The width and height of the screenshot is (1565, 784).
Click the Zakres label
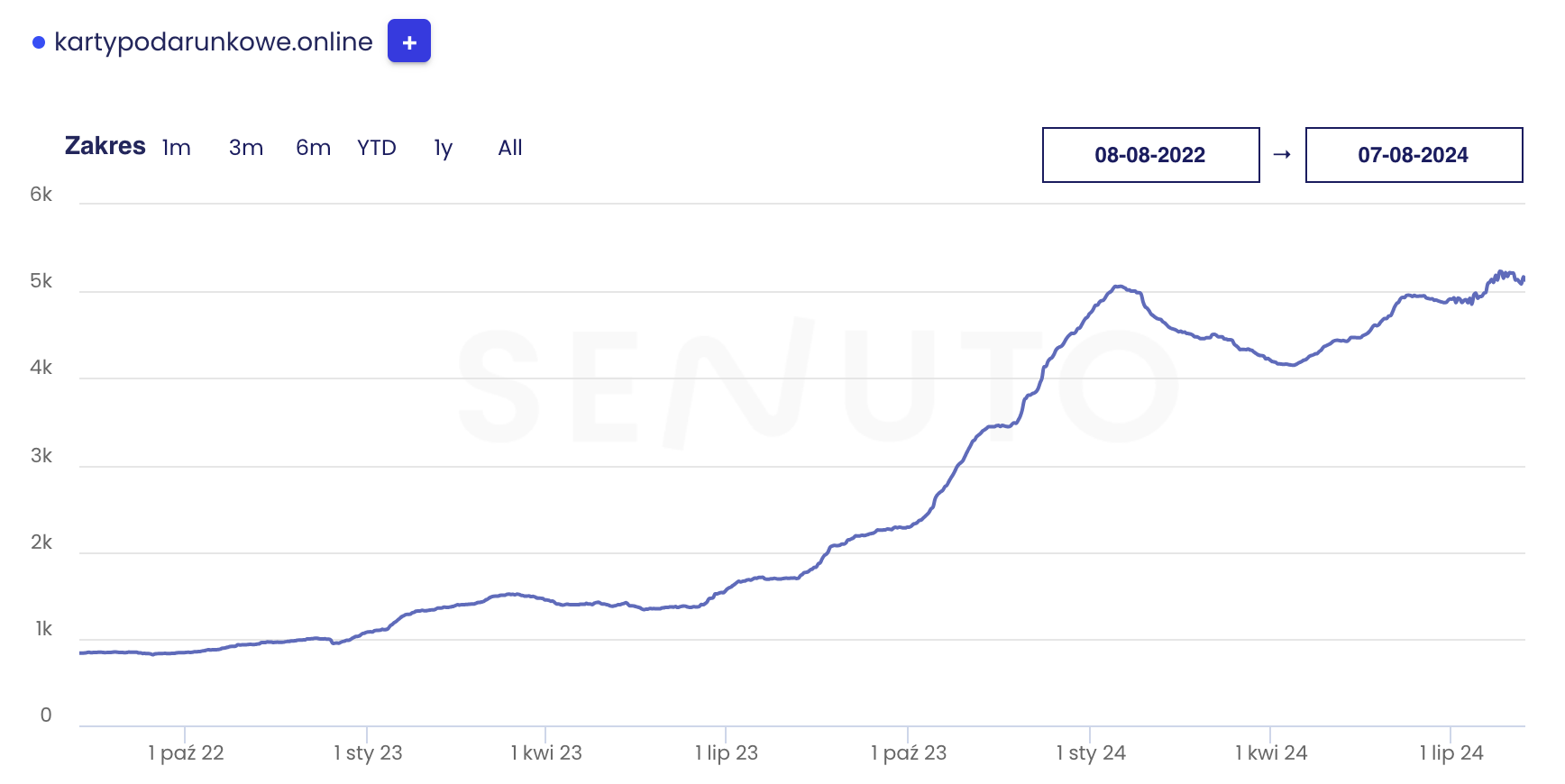point(105,146)
